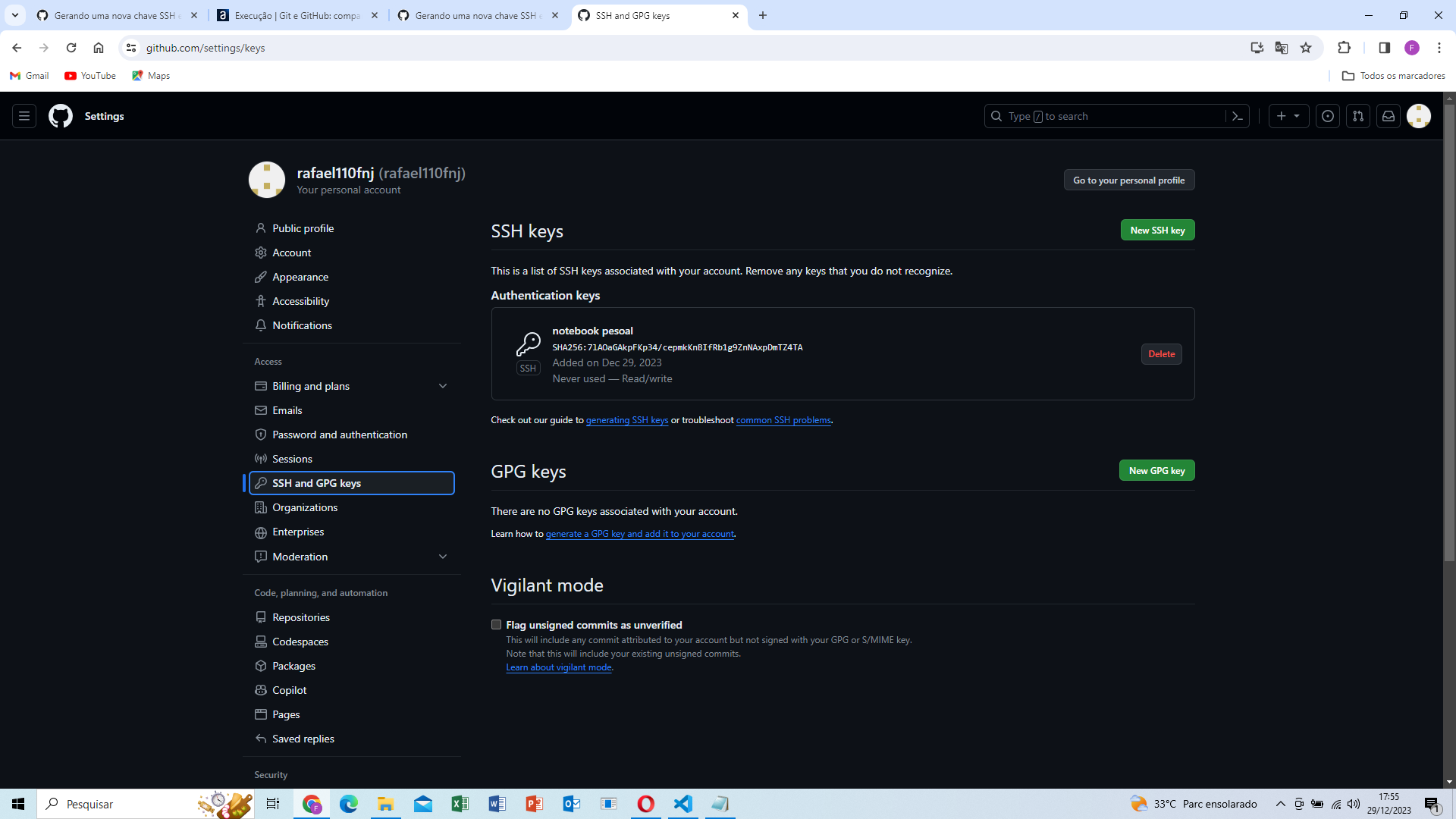The height and width of the screenshot is (819, 1456).
Task: Open Excel from taskbar
Action: 460,804
